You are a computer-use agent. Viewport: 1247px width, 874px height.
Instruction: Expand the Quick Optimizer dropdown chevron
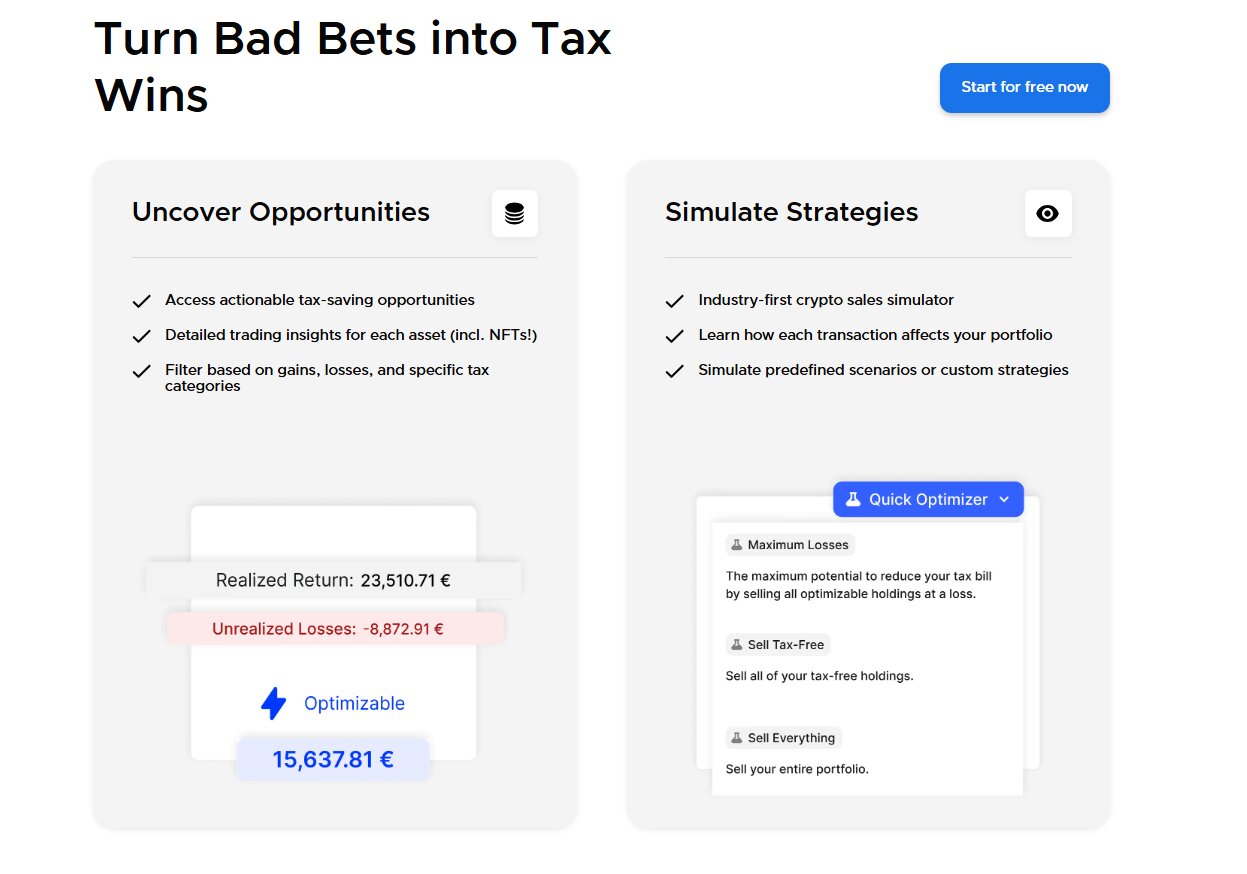tap(1004, 500)
